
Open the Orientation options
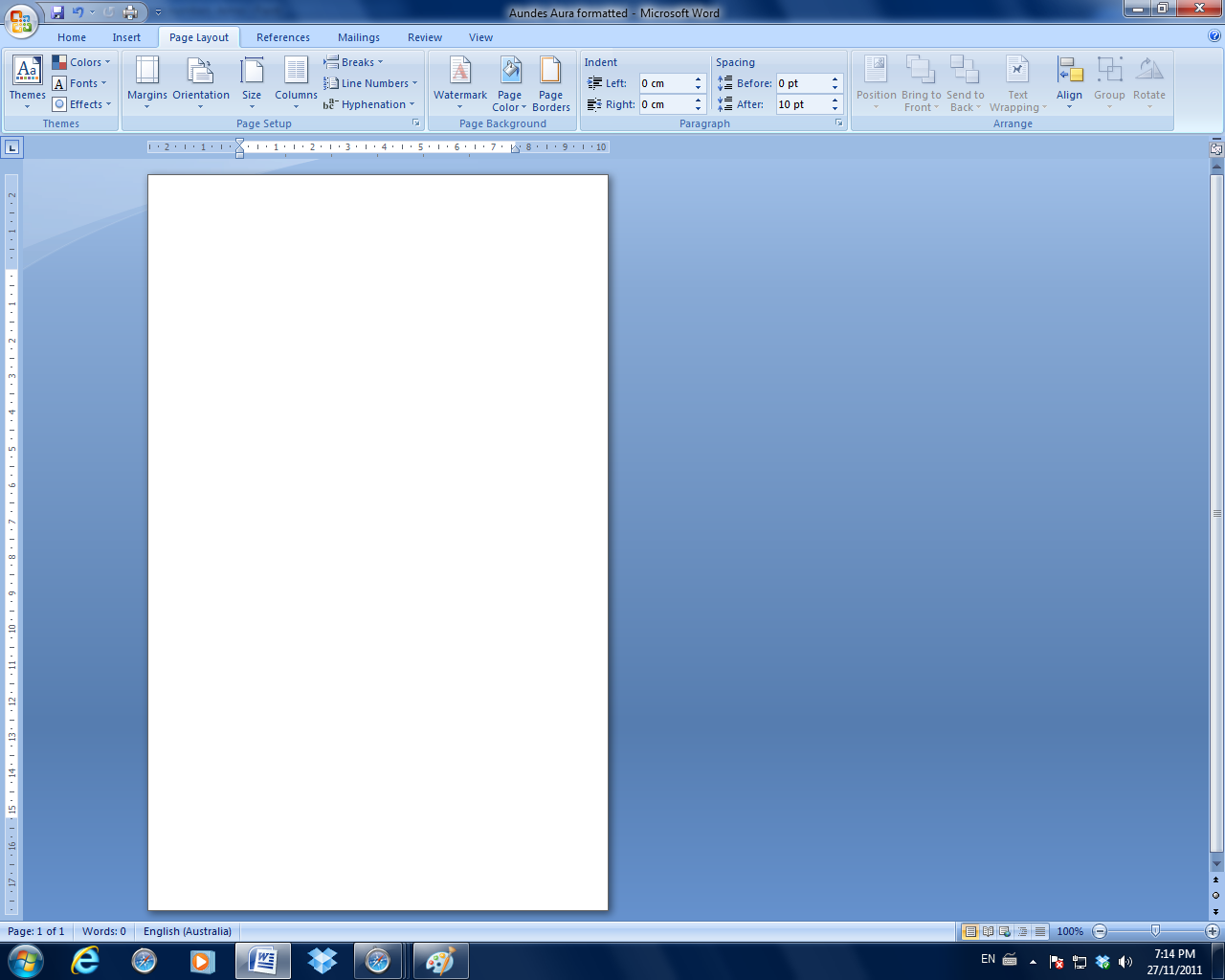(x=201, y=82)
